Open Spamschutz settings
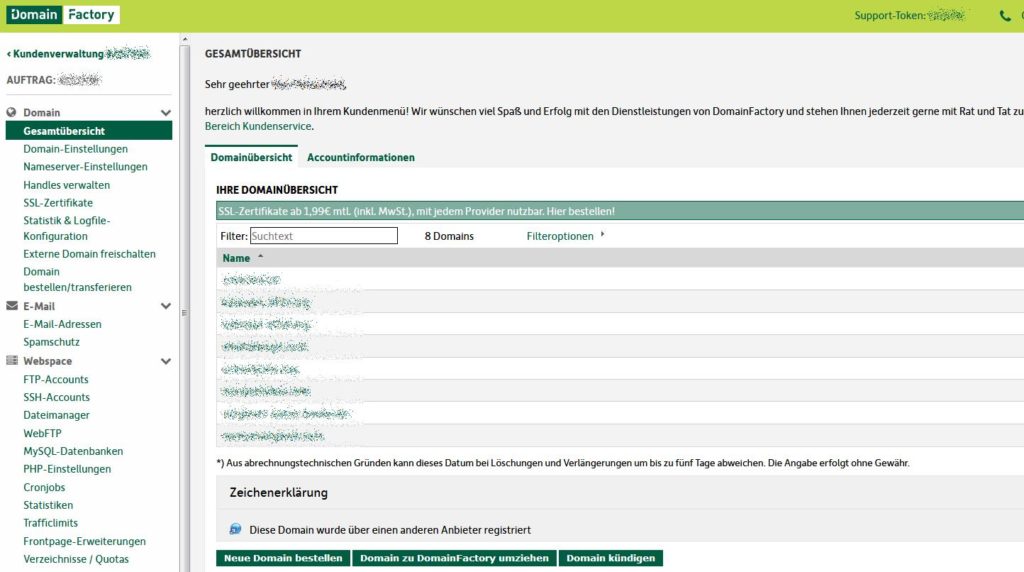Image resolution: width=1024 pixels, height=572 pixels. click(52, 342)
